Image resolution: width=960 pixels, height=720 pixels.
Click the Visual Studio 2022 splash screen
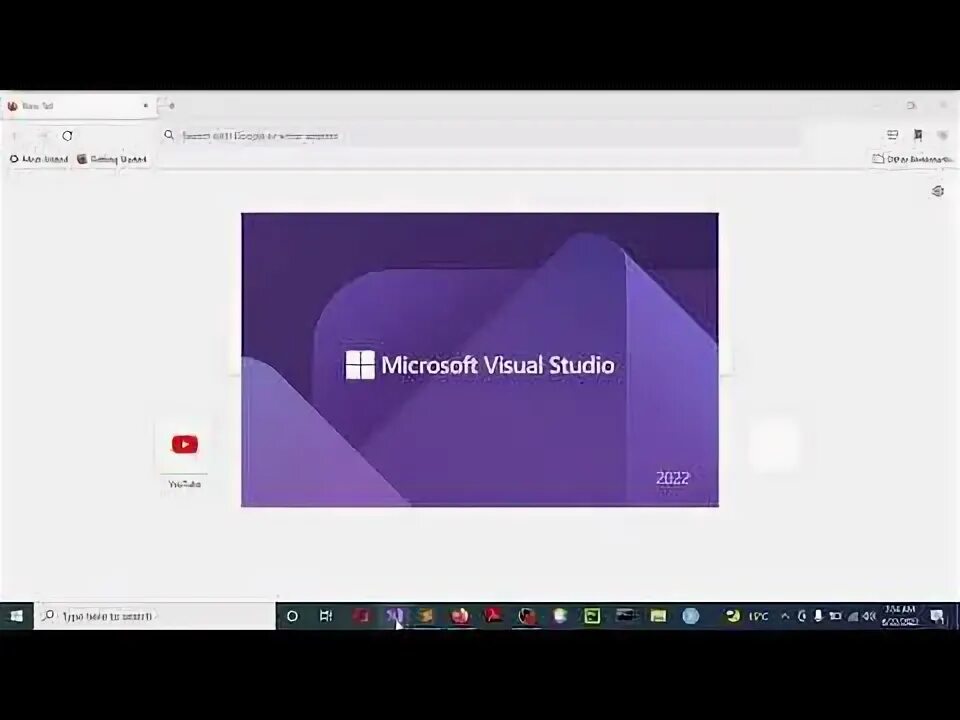(479, 360)
